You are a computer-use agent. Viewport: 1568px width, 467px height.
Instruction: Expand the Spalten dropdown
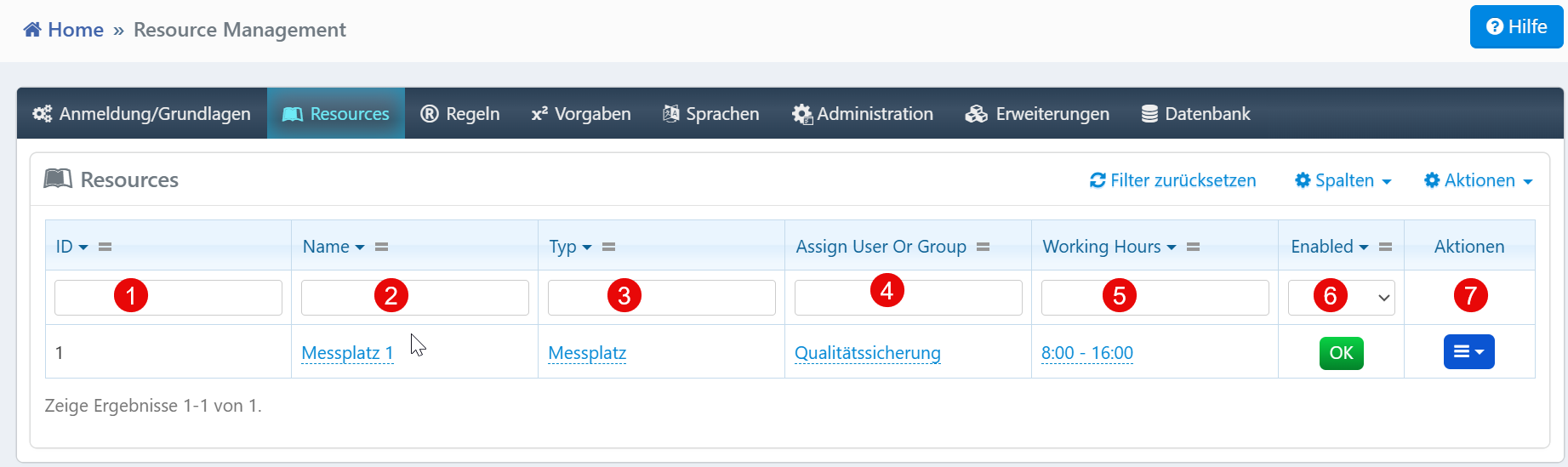pyautogui.click(x=1343, y=180)
